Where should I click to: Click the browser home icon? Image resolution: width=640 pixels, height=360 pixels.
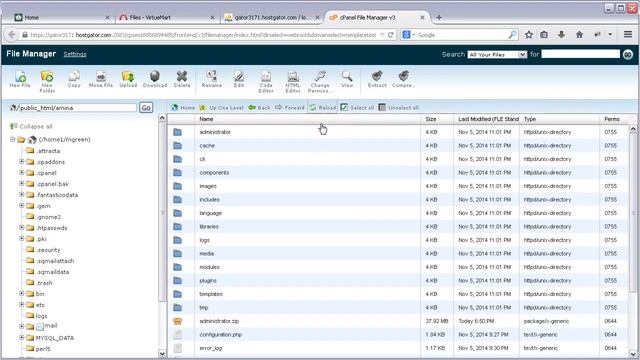(579, 35)
